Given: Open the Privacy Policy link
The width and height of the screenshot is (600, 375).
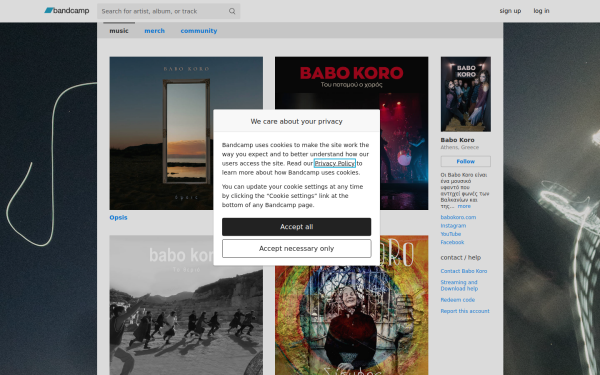Looking at the screenshot, I should click(x=334, y=163).
